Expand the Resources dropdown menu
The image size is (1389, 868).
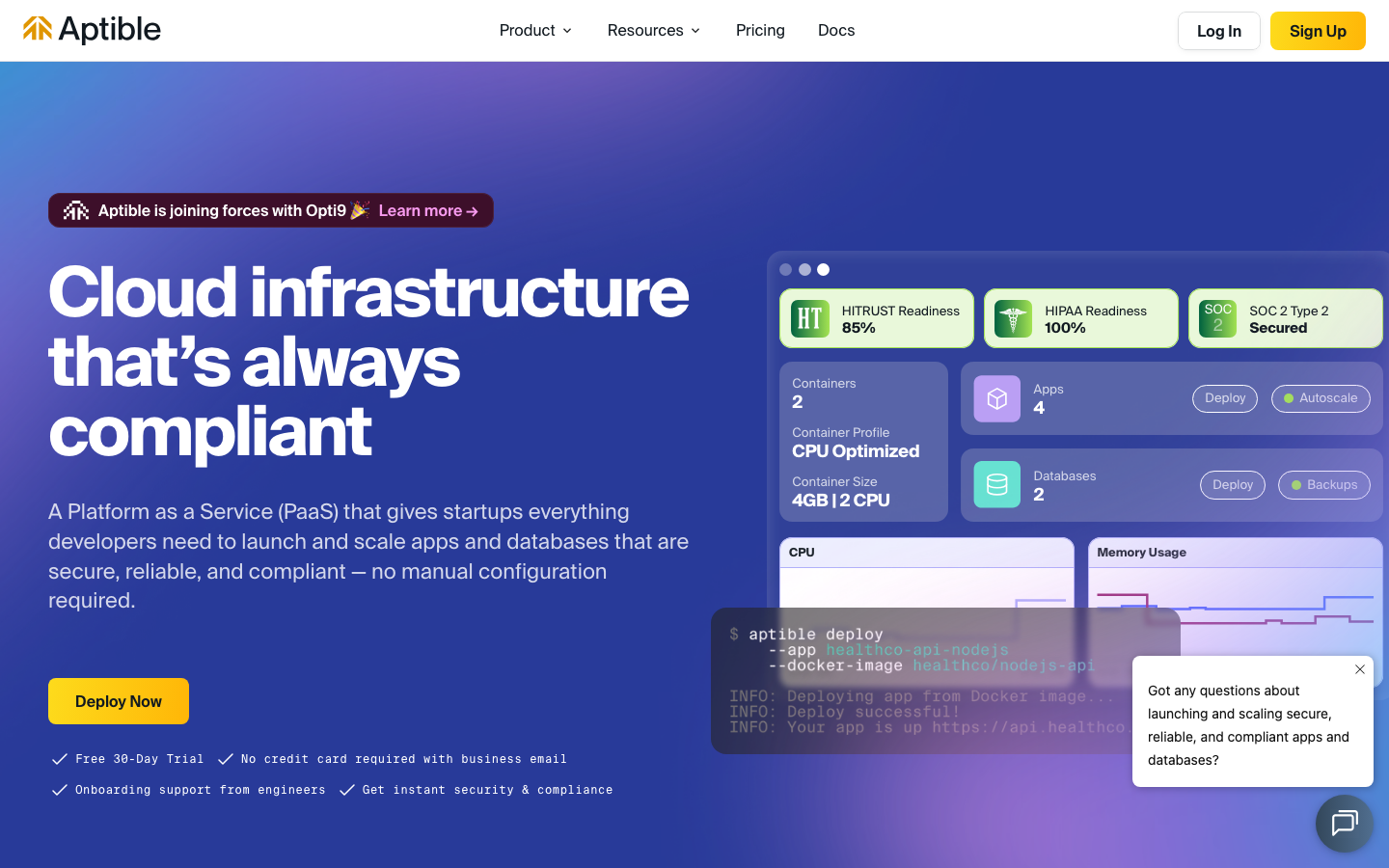tap(653, 31)
